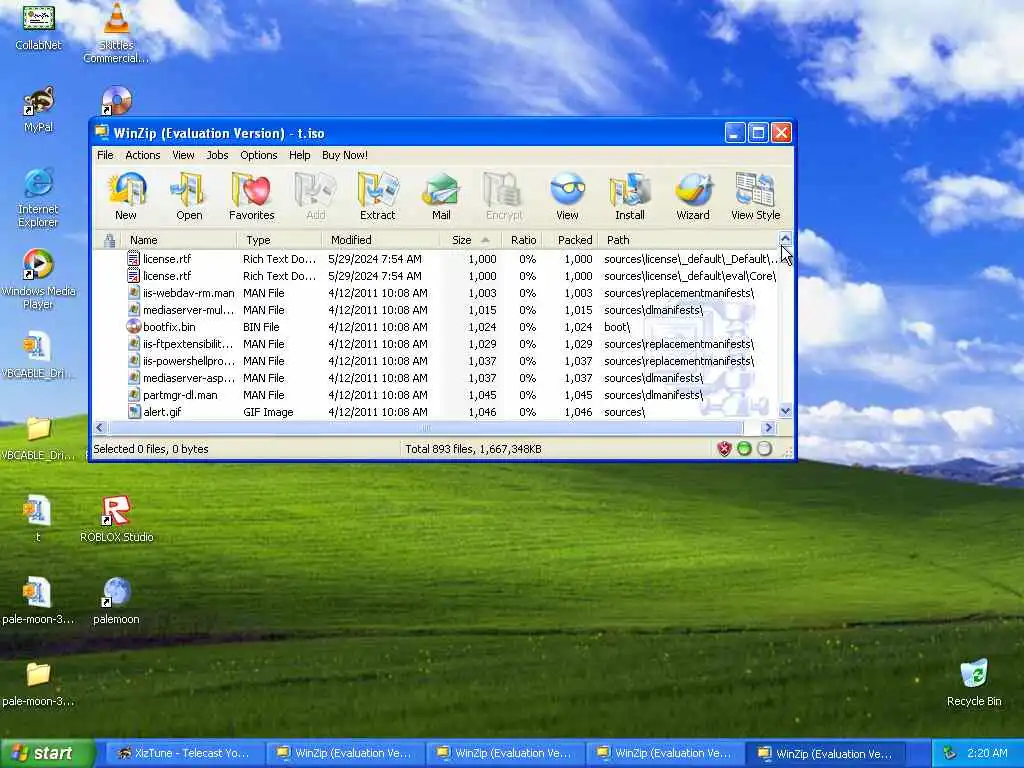Select the Internet Explorer desktop icon

[x=38, y=198]
